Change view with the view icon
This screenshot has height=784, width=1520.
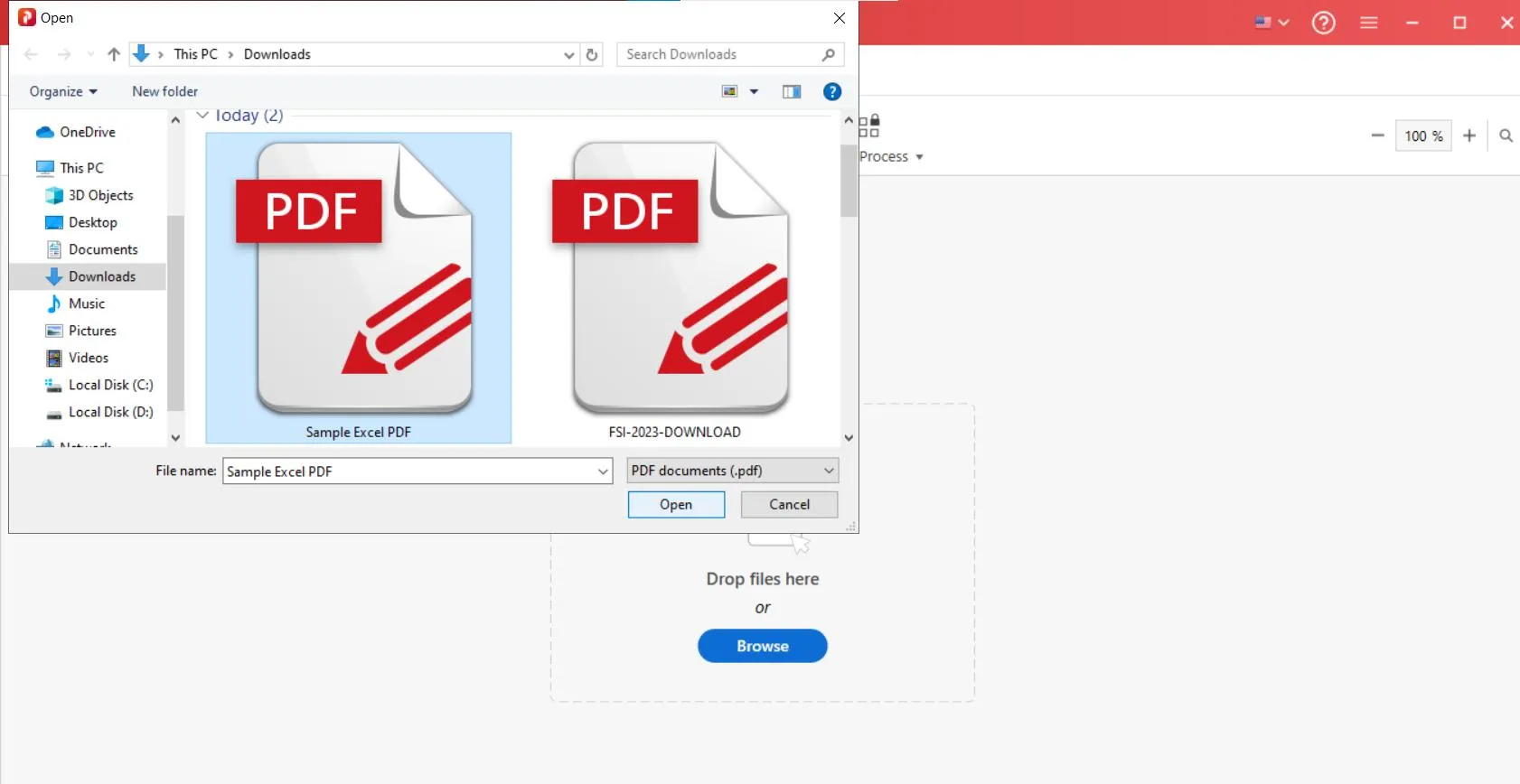(729, 91)
